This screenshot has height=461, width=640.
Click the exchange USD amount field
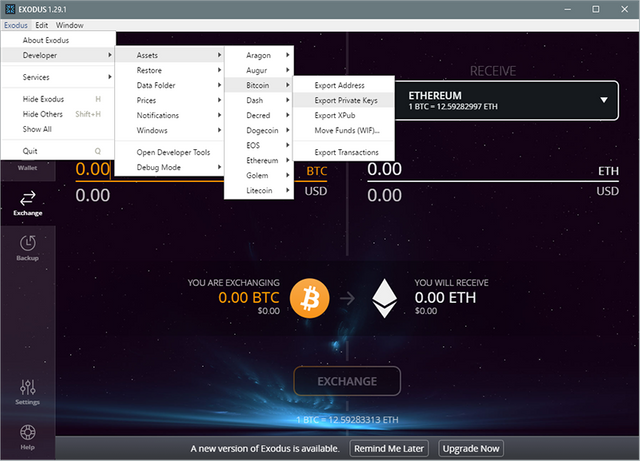[201, 195]
